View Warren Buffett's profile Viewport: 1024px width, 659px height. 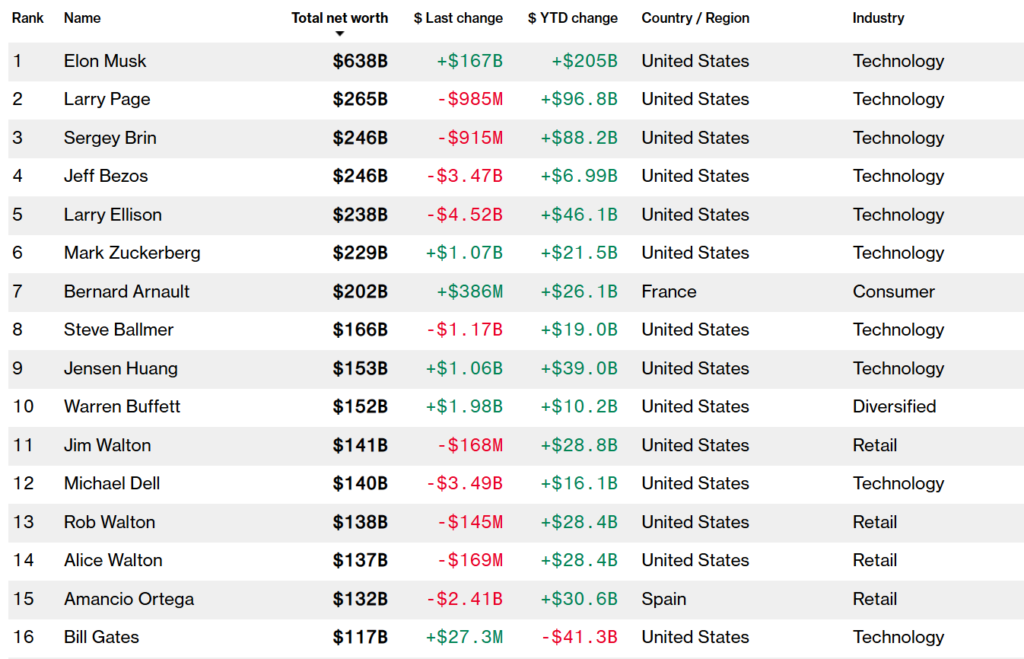(x=122, y=407)
